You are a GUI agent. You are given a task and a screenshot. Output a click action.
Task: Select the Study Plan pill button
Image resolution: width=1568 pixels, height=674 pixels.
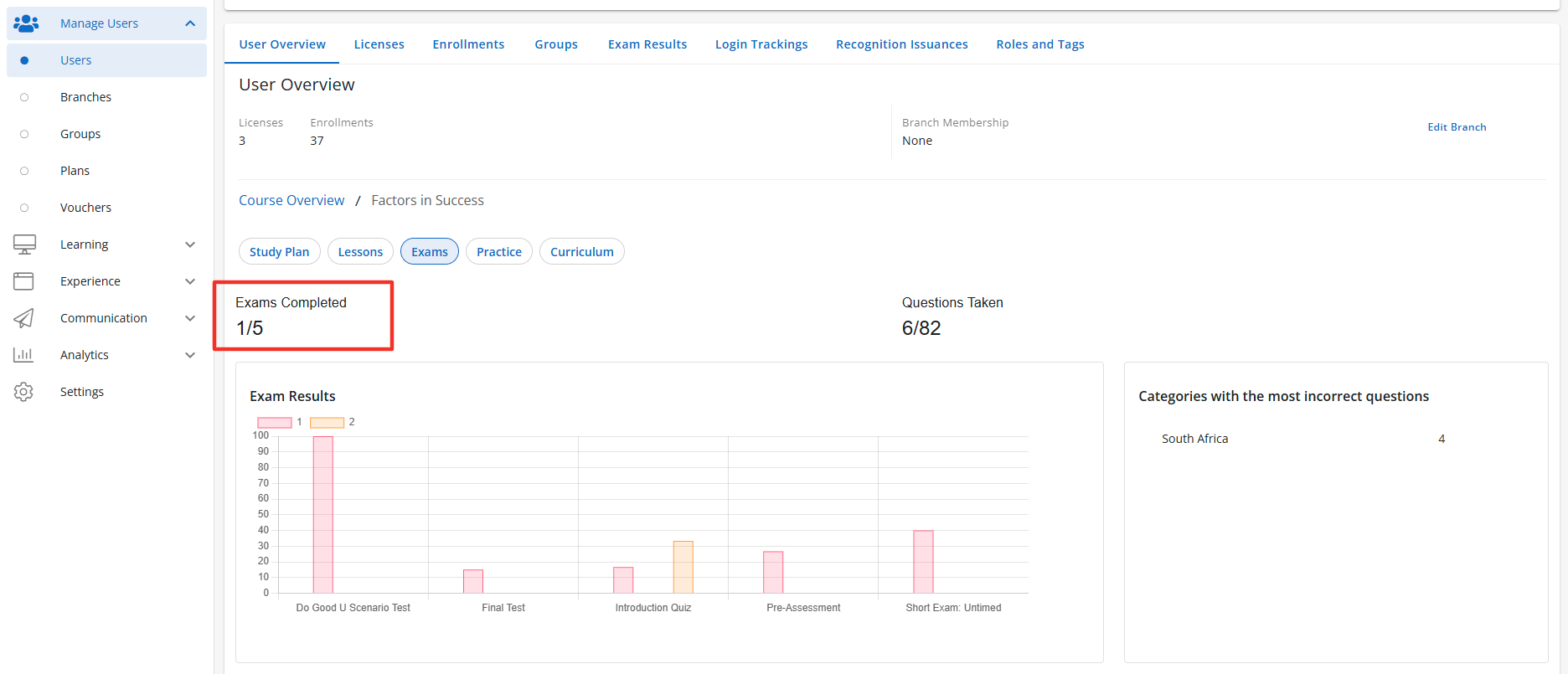279,252
